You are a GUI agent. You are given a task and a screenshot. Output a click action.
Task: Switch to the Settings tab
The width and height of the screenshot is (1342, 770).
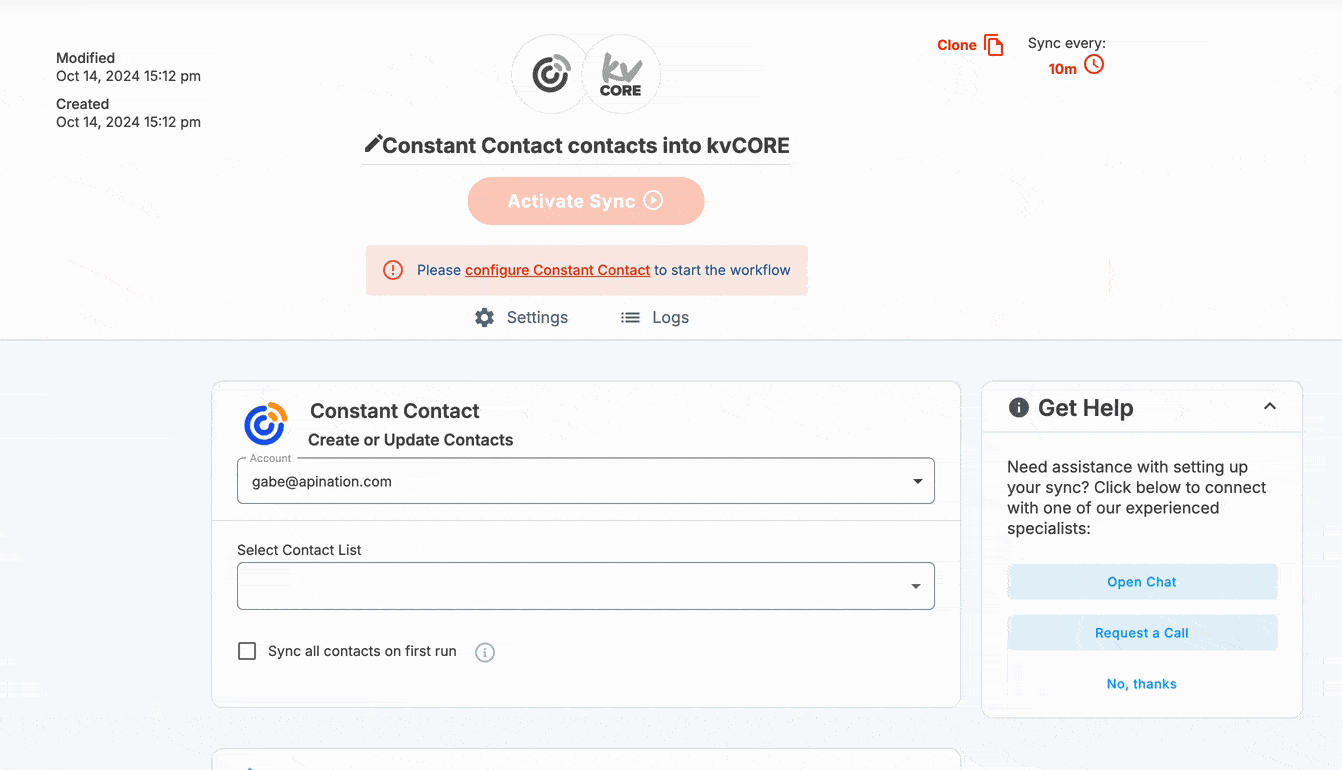pyautogui.click(x=522, y=318)
